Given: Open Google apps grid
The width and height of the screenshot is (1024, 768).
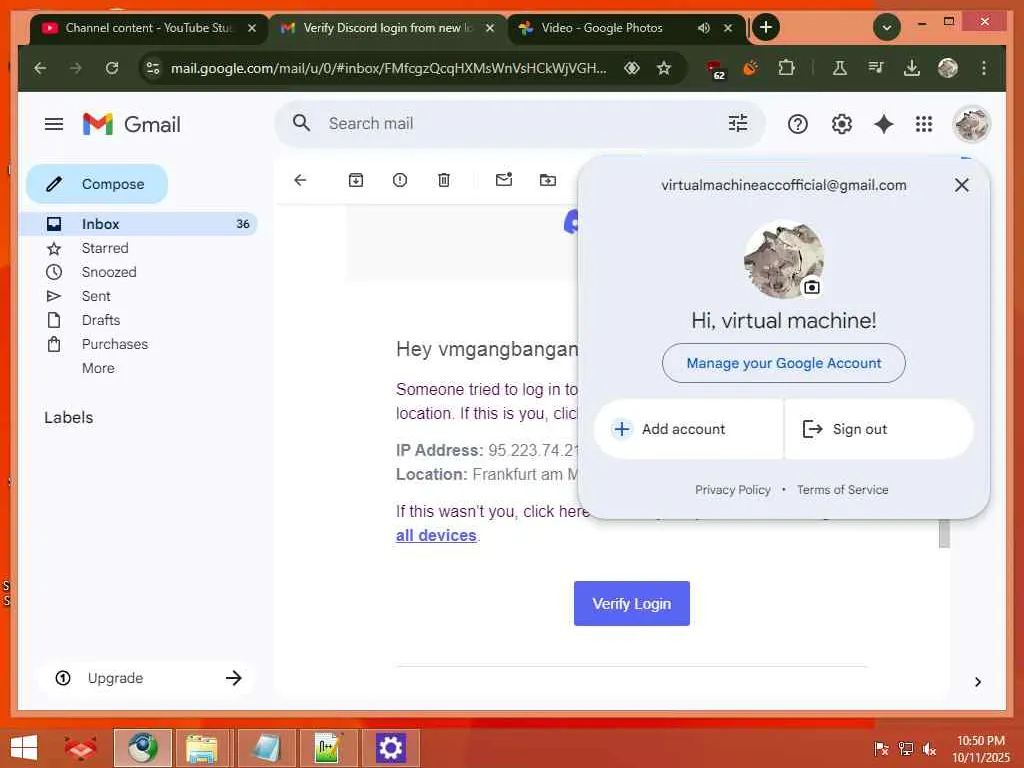Looking at the screenshot, I should click(x=923, y=124).
